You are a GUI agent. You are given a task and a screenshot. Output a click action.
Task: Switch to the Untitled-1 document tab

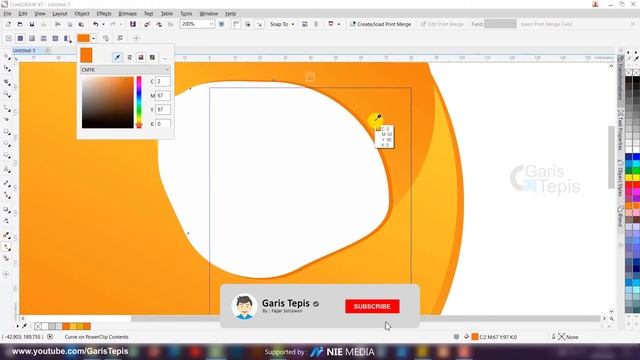click(24, 50)
